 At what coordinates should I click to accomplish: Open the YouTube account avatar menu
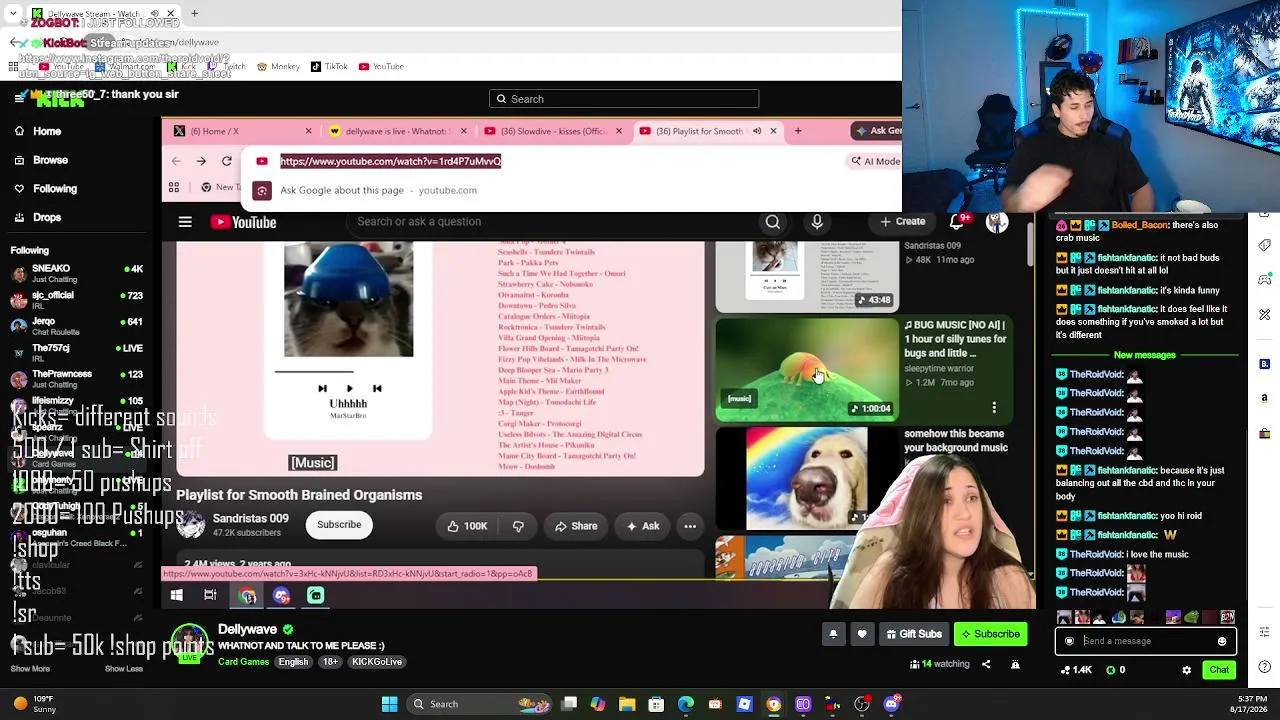(x=997, y=222)
